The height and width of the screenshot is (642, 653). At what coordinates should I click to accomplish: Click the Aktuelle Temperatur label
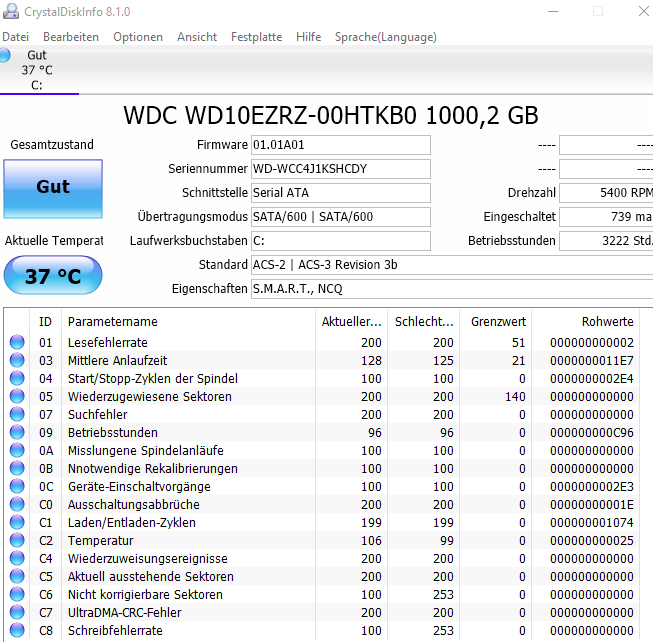54,241
